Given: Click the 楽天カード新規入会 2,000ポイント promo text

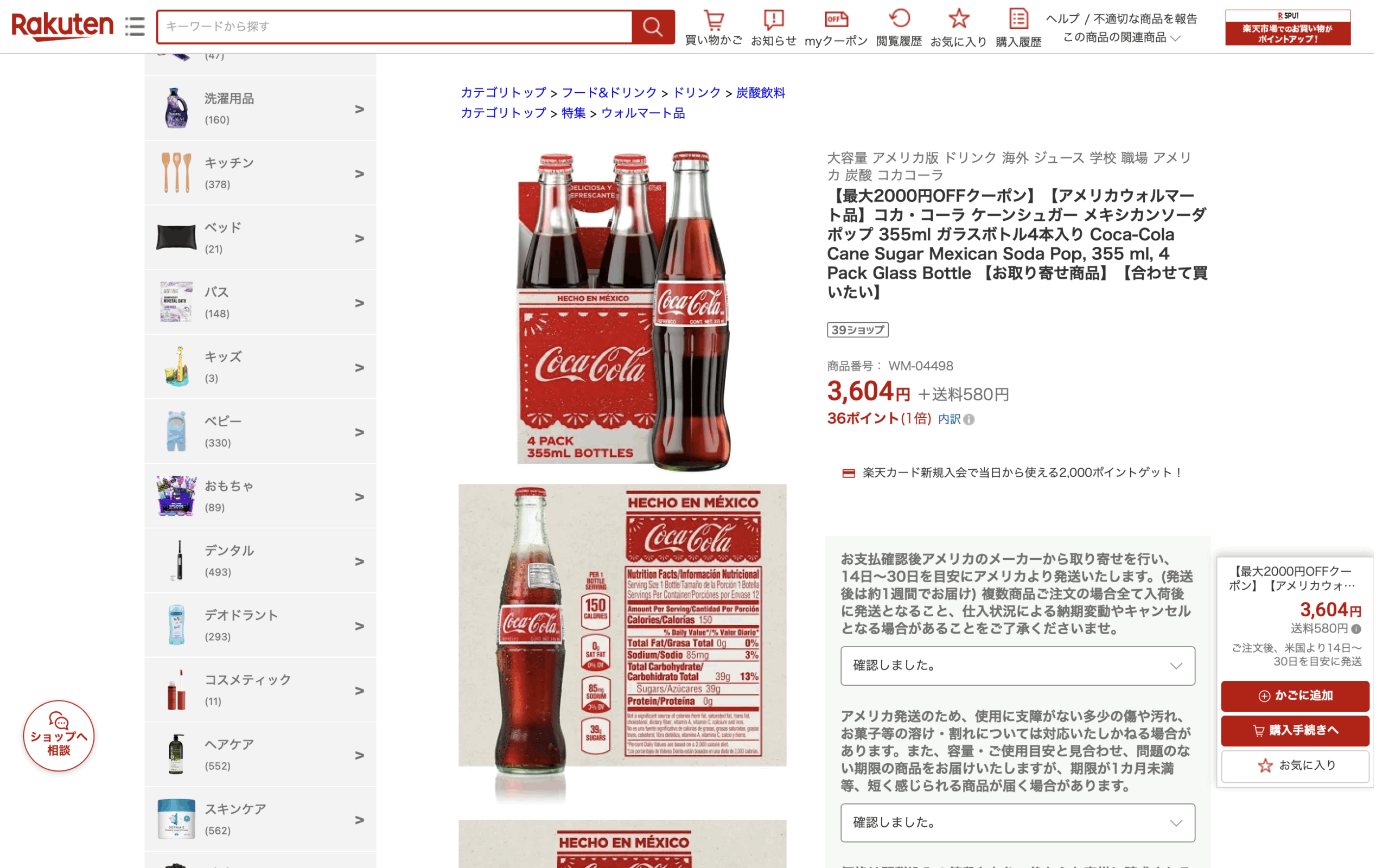Looking at the screenshot, I should tap(1022, 473).
